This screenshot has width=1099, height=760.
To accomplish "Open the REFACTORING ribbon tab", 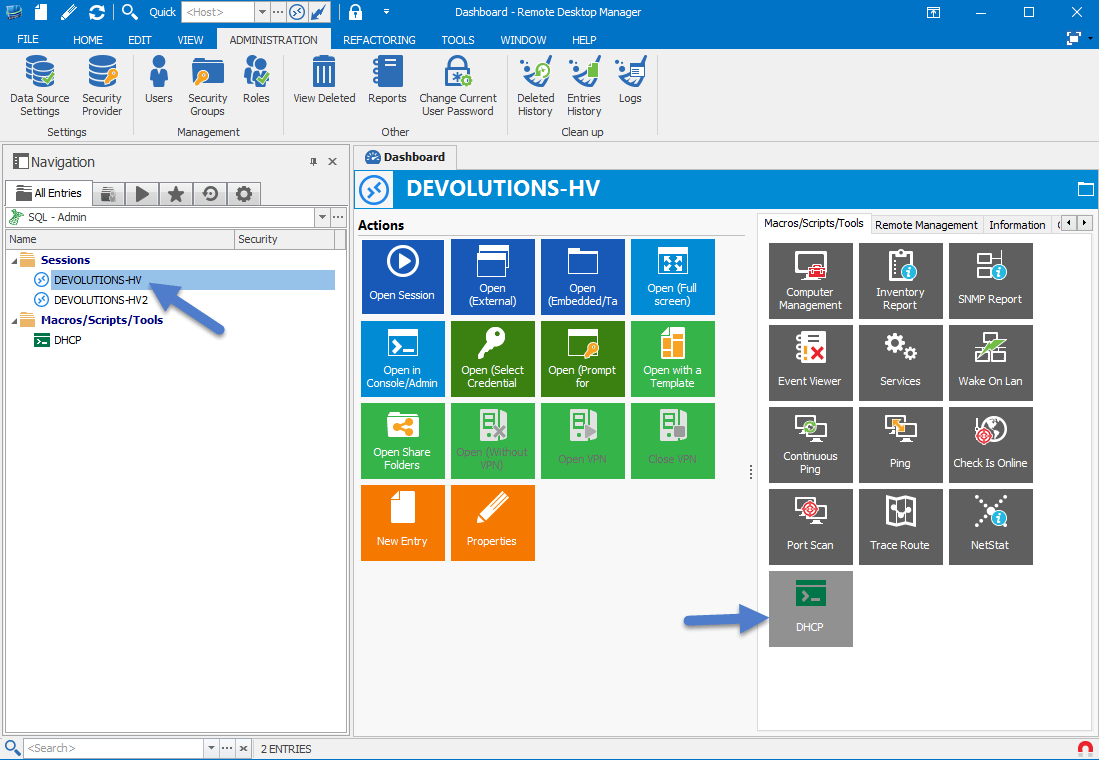I will [x=379, y=40].
